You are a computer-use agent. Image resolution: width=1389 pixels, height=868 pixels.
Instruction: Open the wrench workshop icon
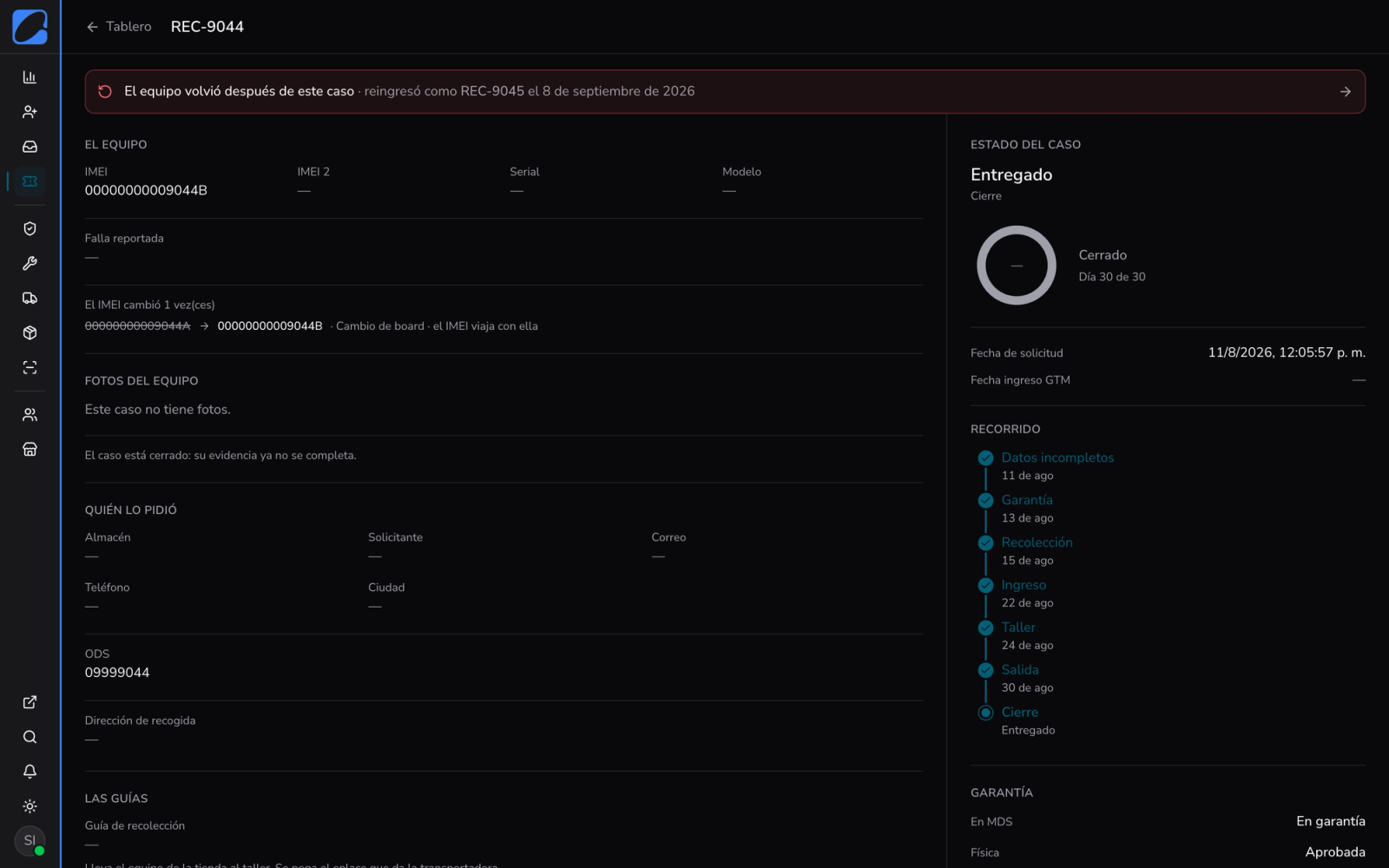(x=30, y=263)
